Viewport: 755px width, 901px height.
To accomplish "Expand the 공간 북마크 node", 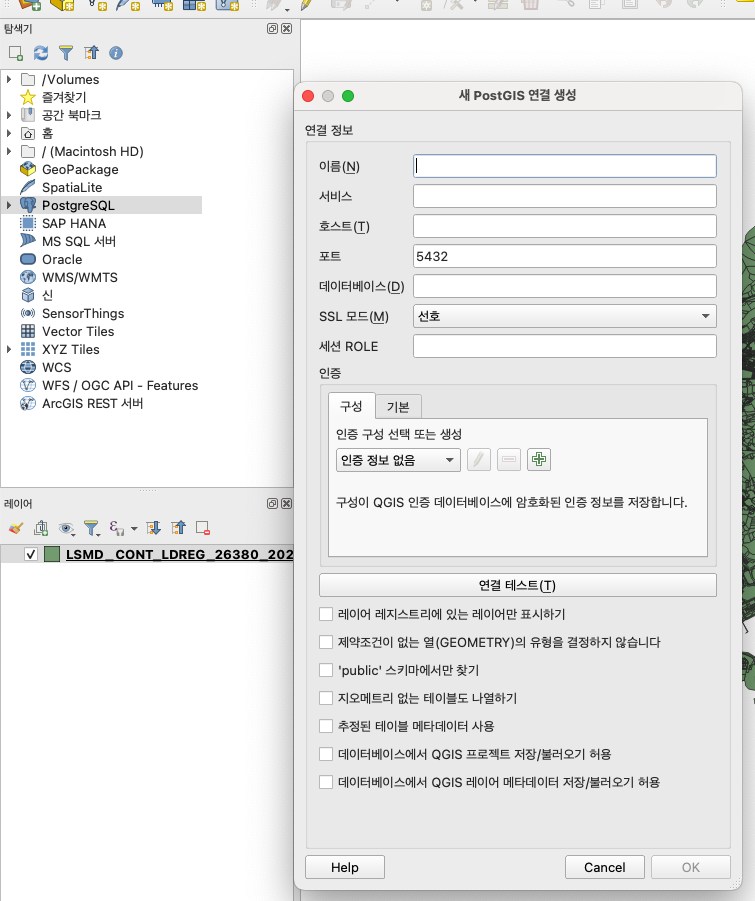I will click(9, 115).
